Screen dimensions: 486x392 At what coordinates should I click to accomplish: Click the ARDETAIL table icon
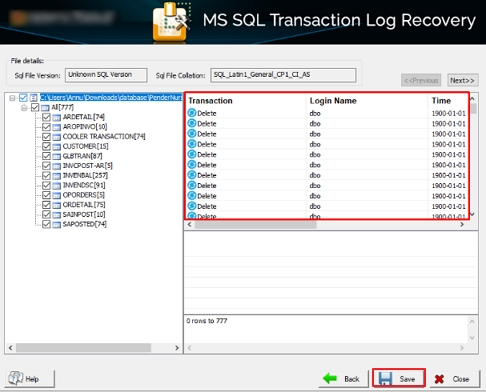tap(57, 117)
